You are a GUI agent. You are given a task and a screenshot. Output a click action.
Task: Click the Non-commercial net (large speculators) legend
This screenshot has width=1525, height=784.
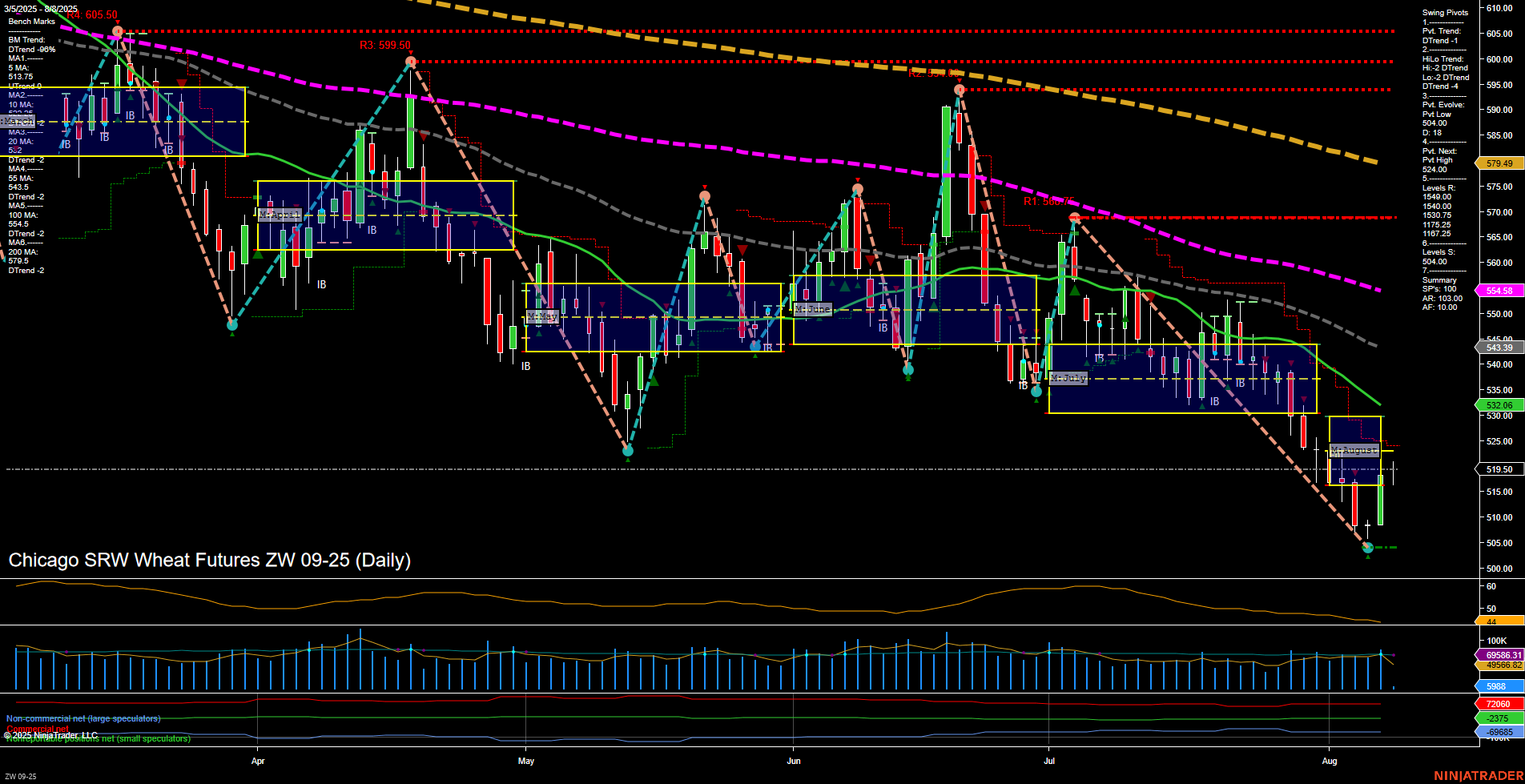tap(82, 718)
